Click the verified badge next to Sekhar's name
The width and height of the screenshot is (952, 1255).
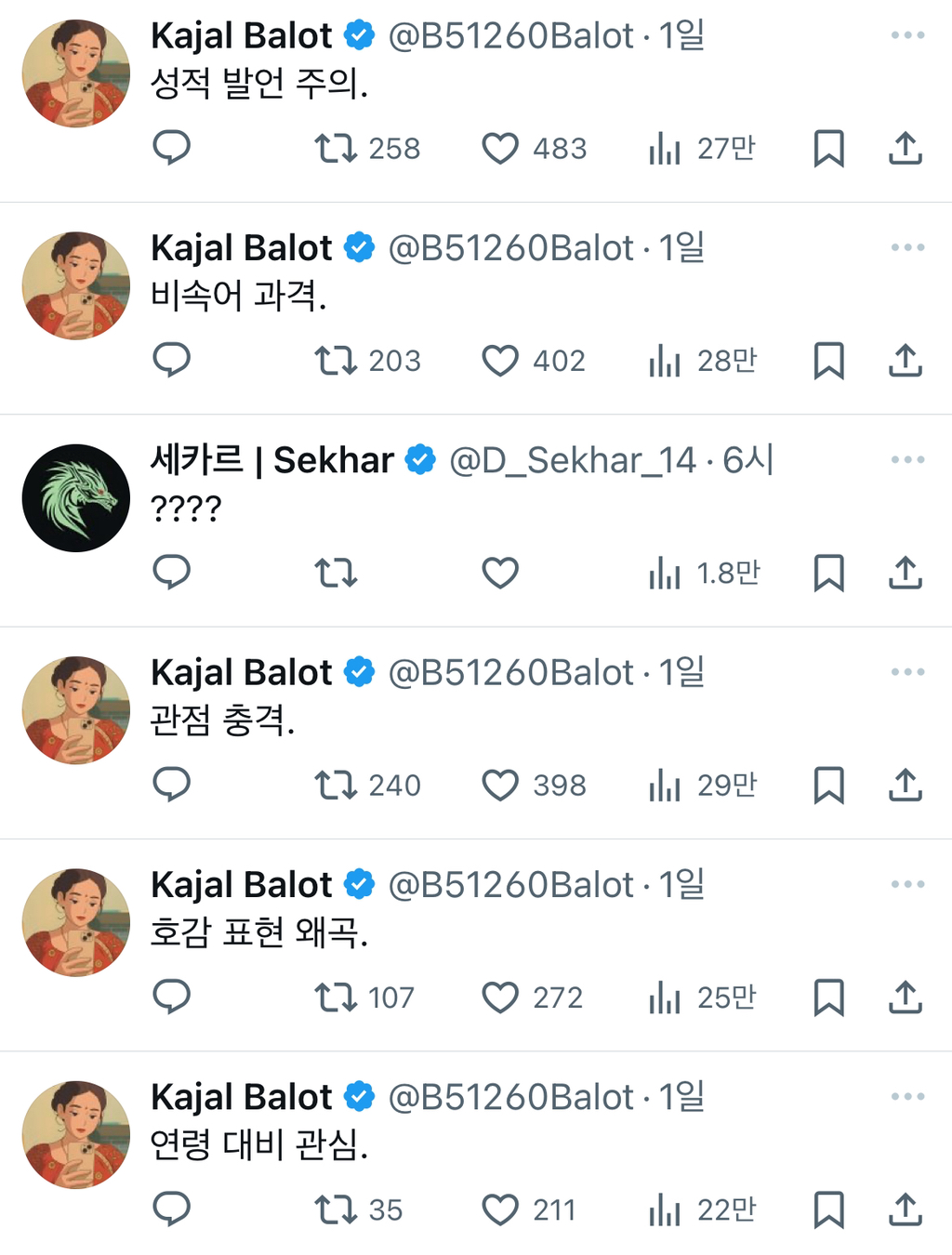pos(421,459)
